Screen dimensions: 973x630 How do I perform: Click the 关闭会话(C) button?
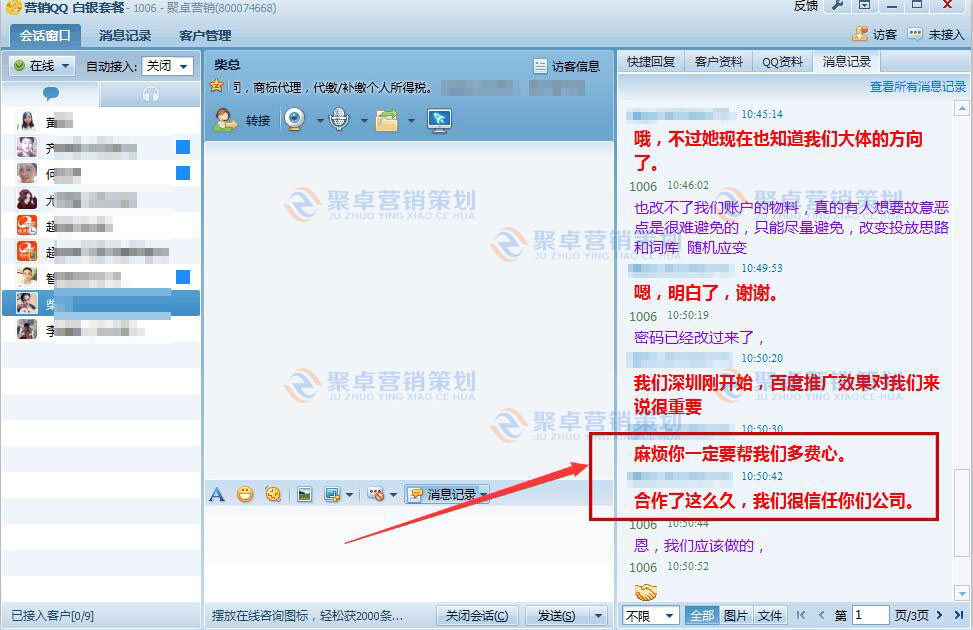477,616
